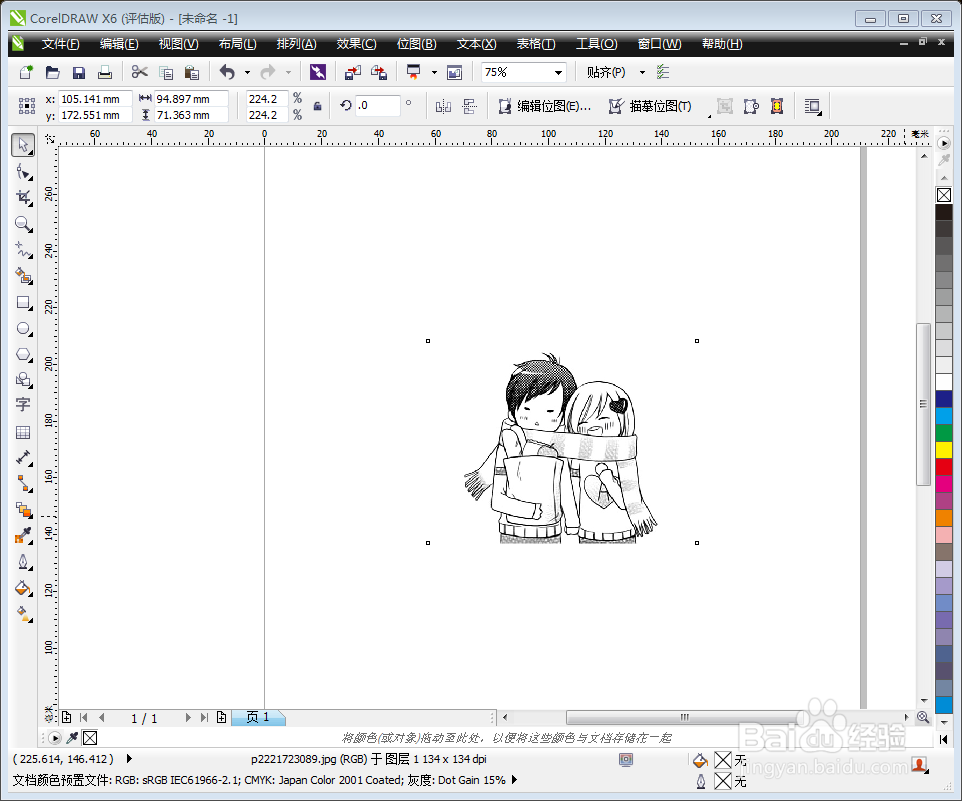Select the Pick tool
Image resolution: width=962 pixels, height=801 pixels.
24,145
